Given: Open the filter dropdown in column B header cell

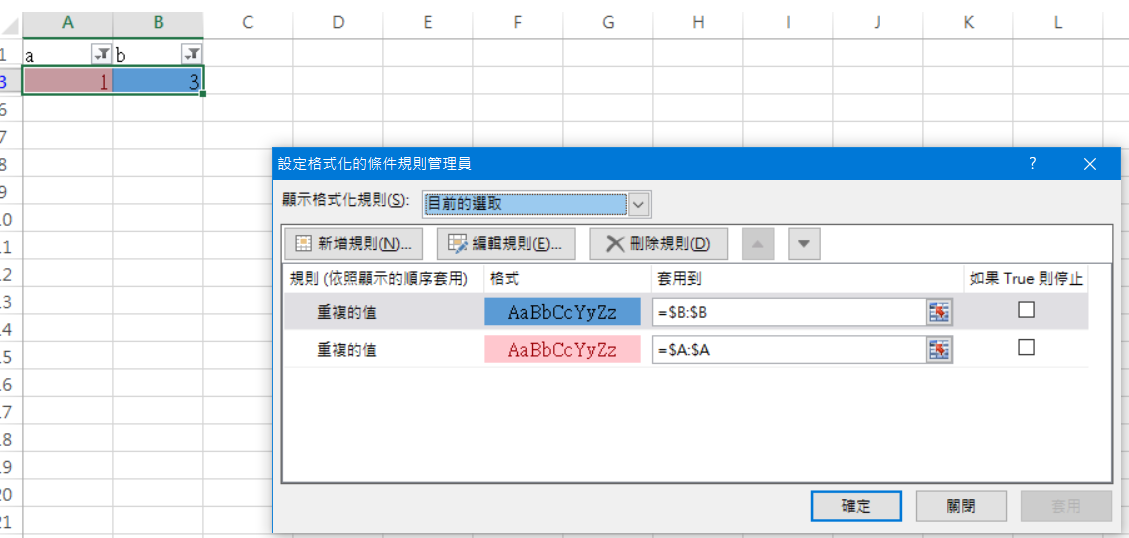Looking at the screenshot, I should tap(192, 54).
